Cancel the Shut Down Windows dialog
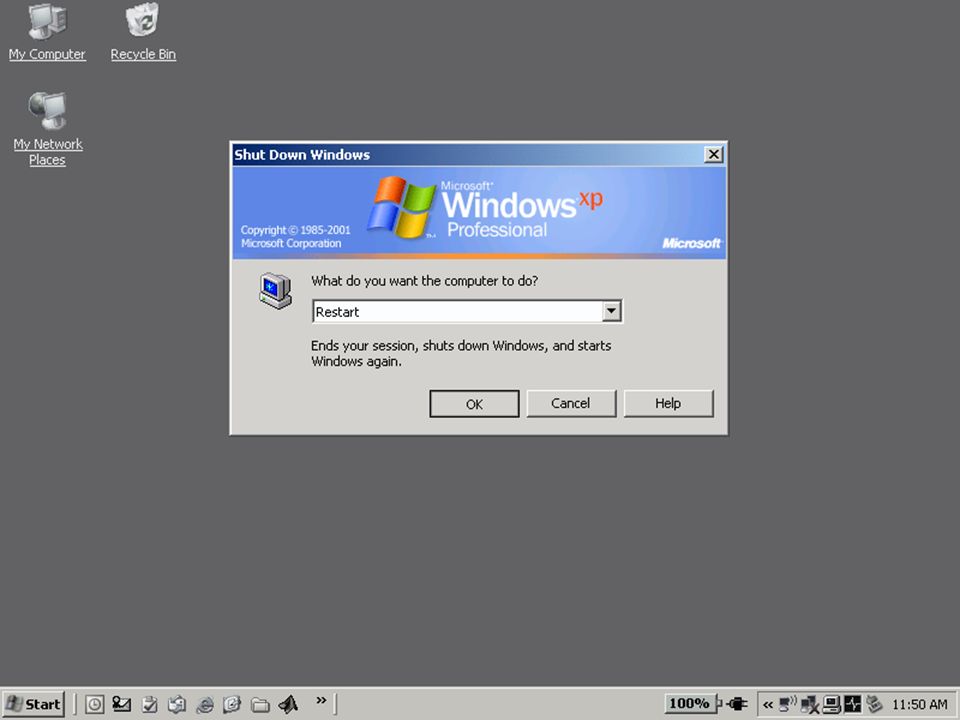The height and width of the screenshot is (720, 960). pos(571,403)
